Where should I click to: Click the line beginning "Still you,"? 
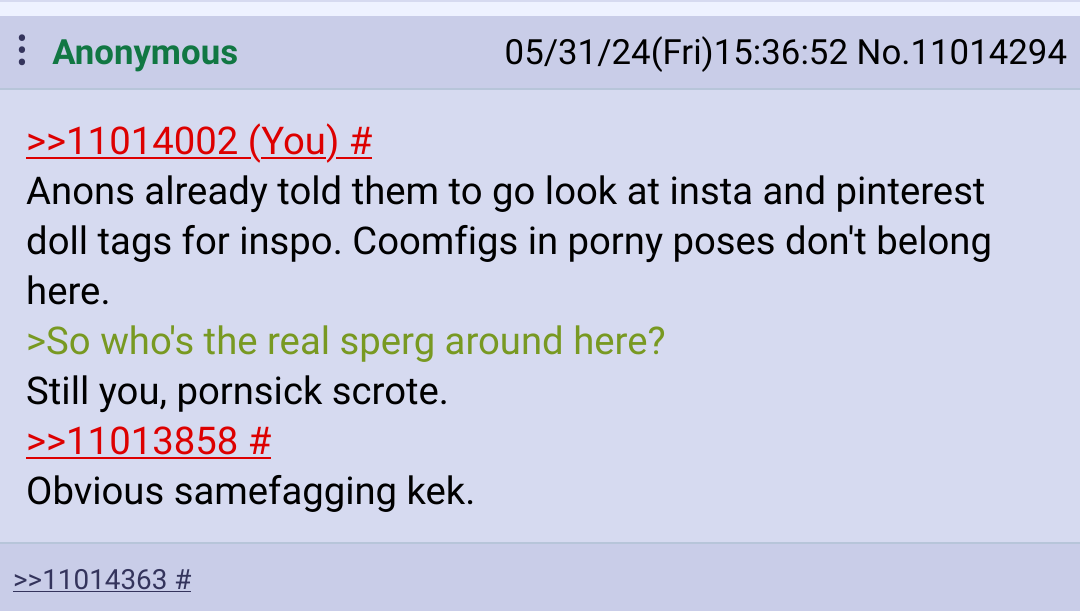point(237,391)
